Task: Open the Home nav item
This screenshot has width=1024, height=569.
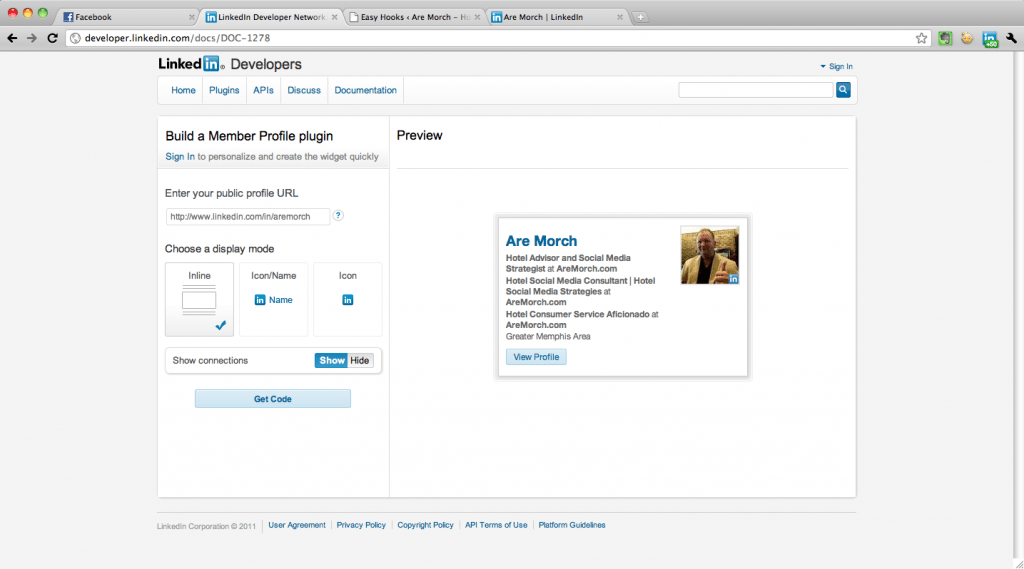Action: 183,90
